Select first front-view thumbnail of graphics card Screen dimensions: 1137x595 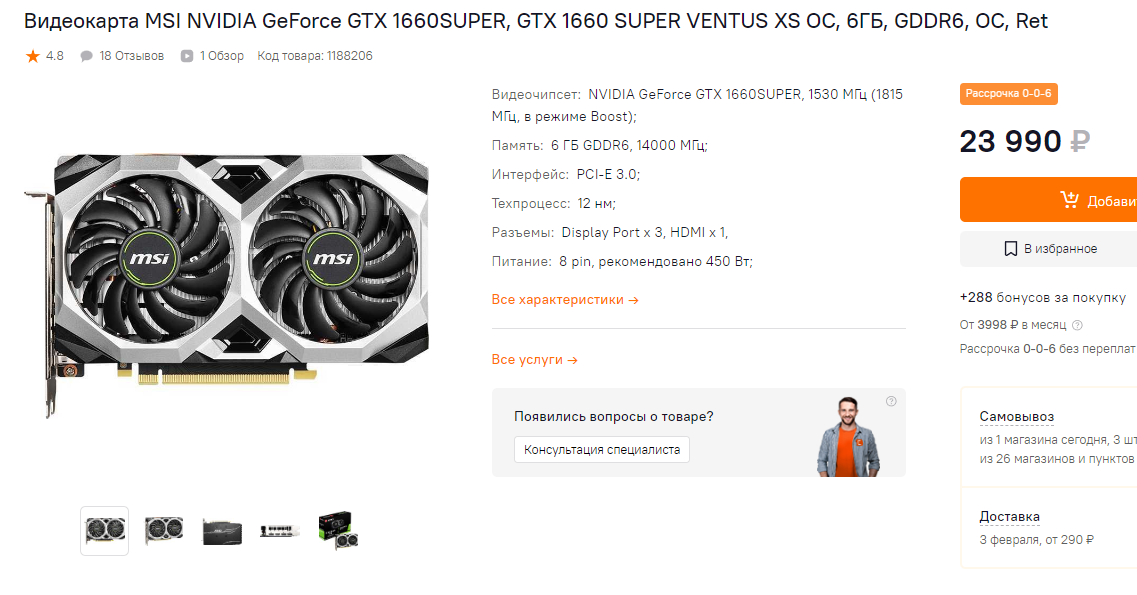point(104,531)
